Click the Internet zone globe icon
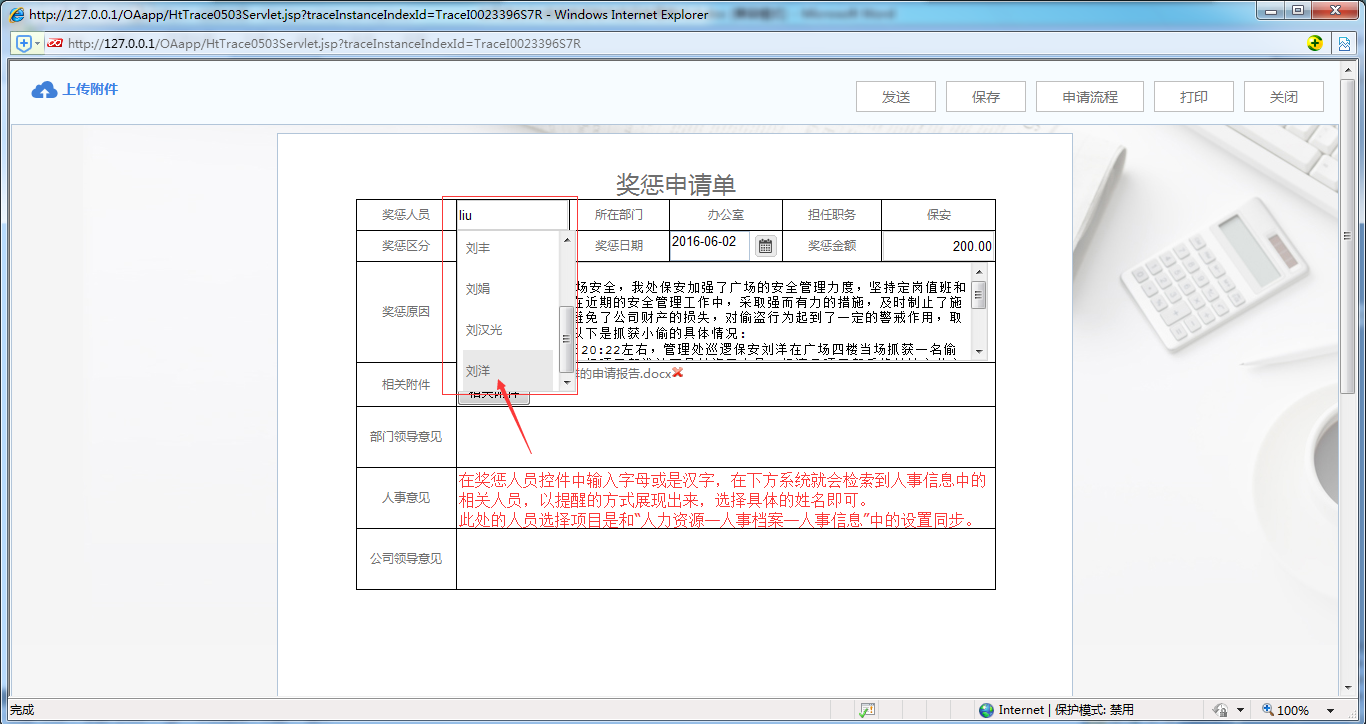The image size is (1366, 724). [x=987, y=710]
